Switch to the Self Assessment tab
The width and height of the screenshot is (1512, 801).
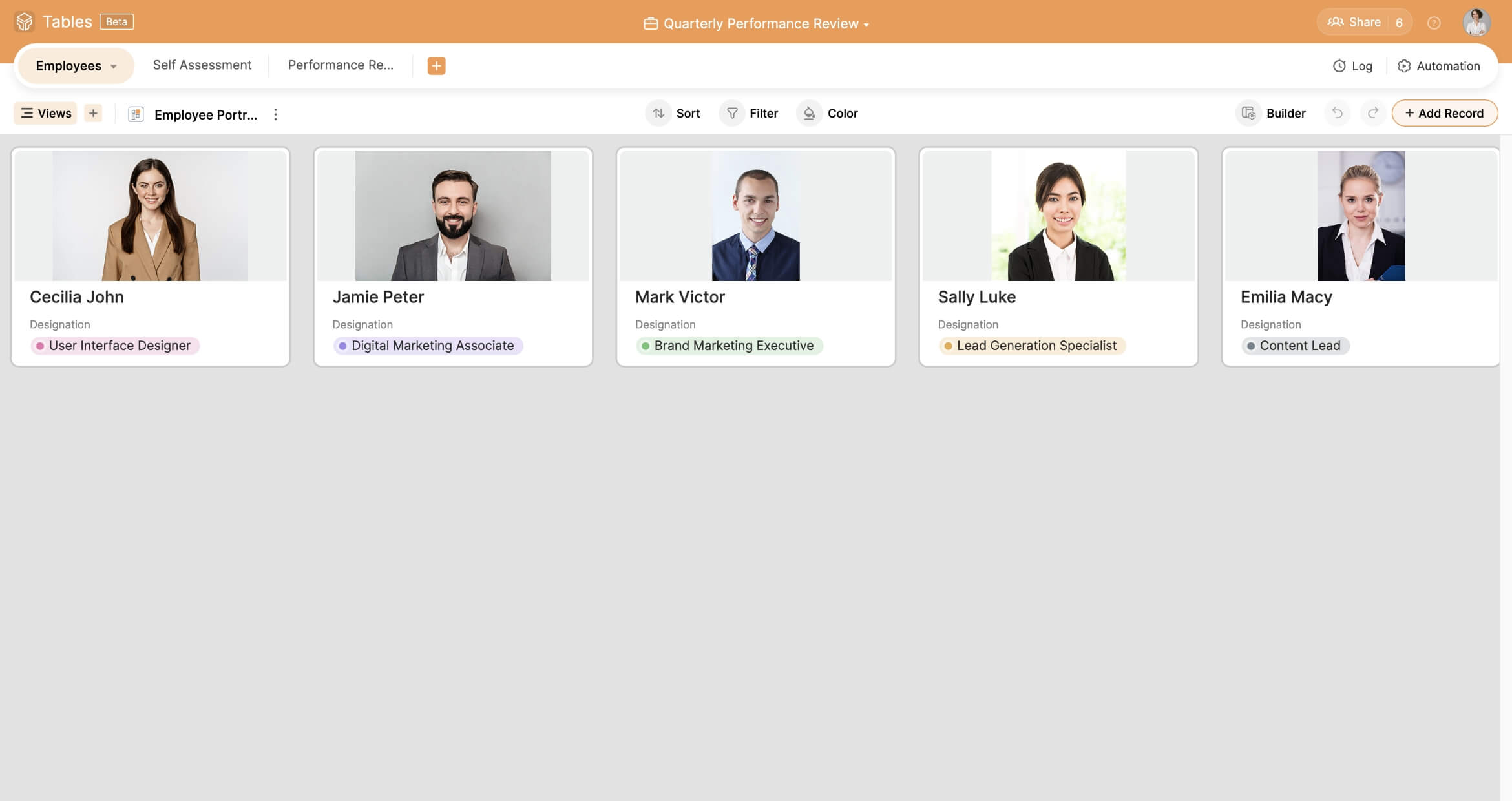pos(202,65)
